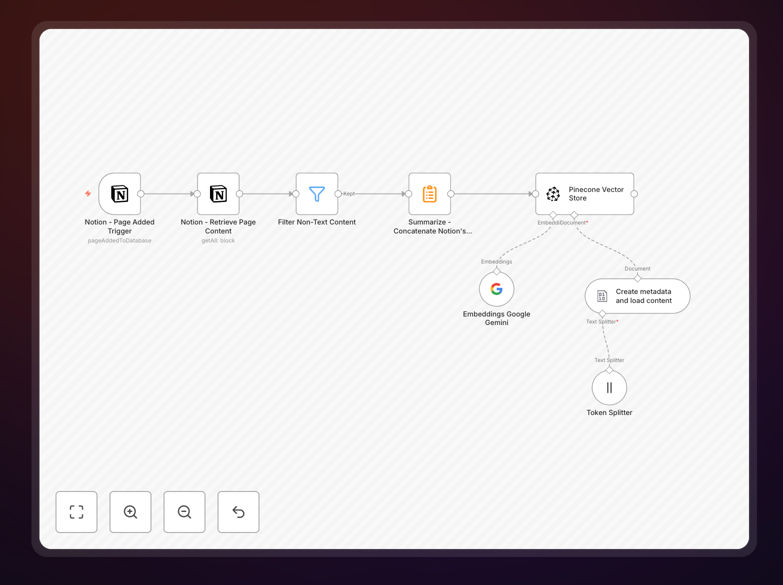Viewport: 783px width, 585px height.
Task: Click the output connector of Pinecone Vector Store
Action: click(634, 194)
